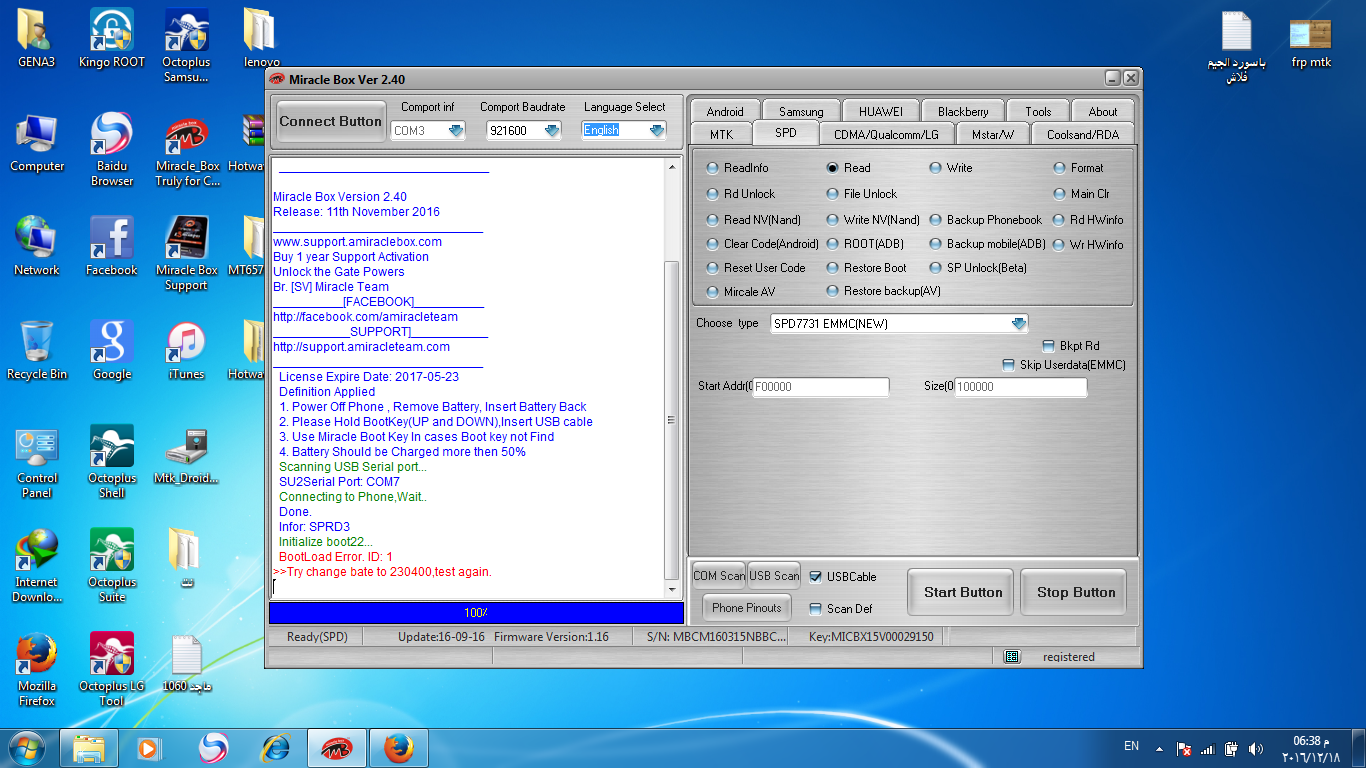The width and height of the screenshot is (1366, 768).
Task: Open the Comport Baudrate dropdown
Action: 552,131
